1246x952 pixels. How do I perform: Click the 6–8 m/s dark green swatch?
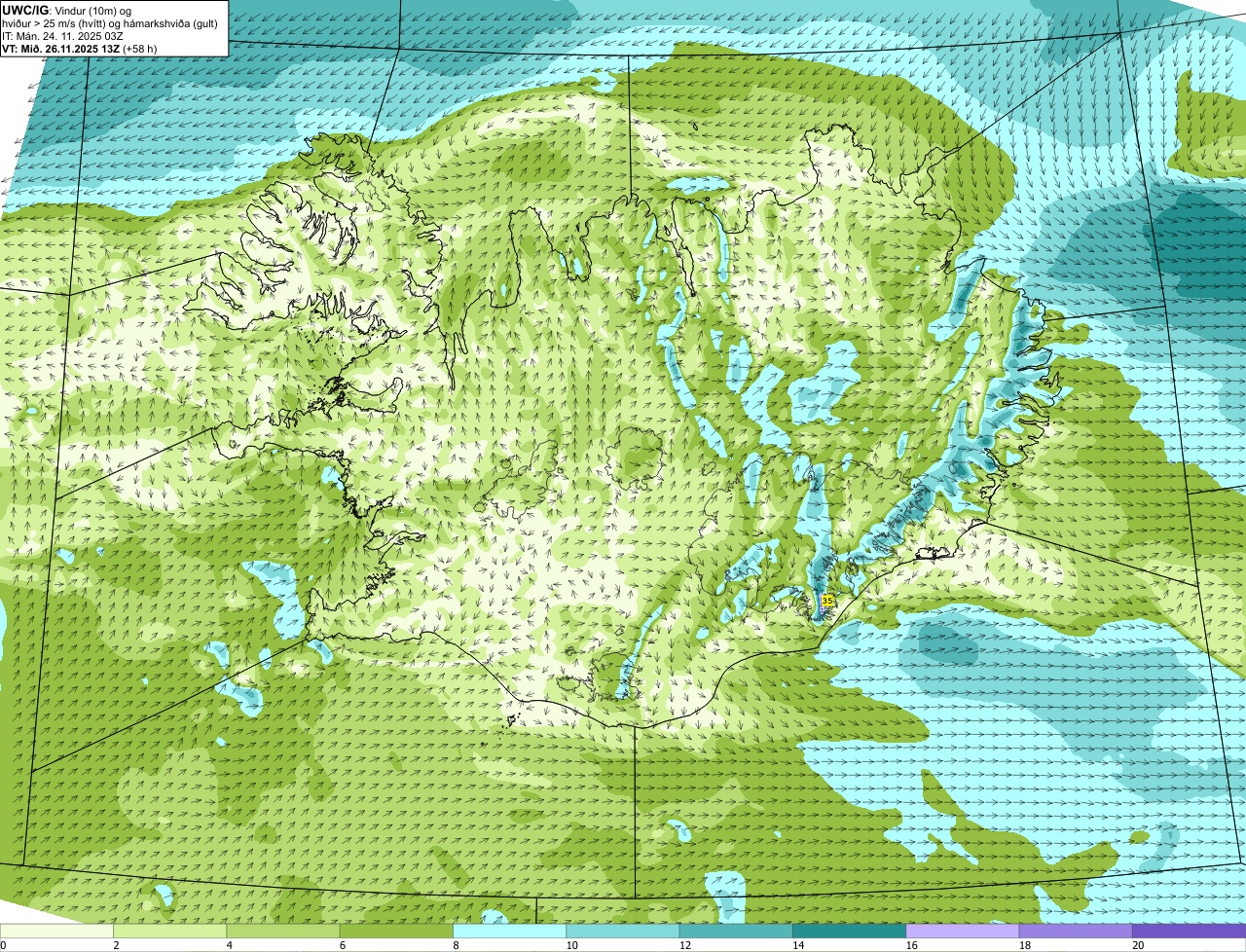(396, 932)
